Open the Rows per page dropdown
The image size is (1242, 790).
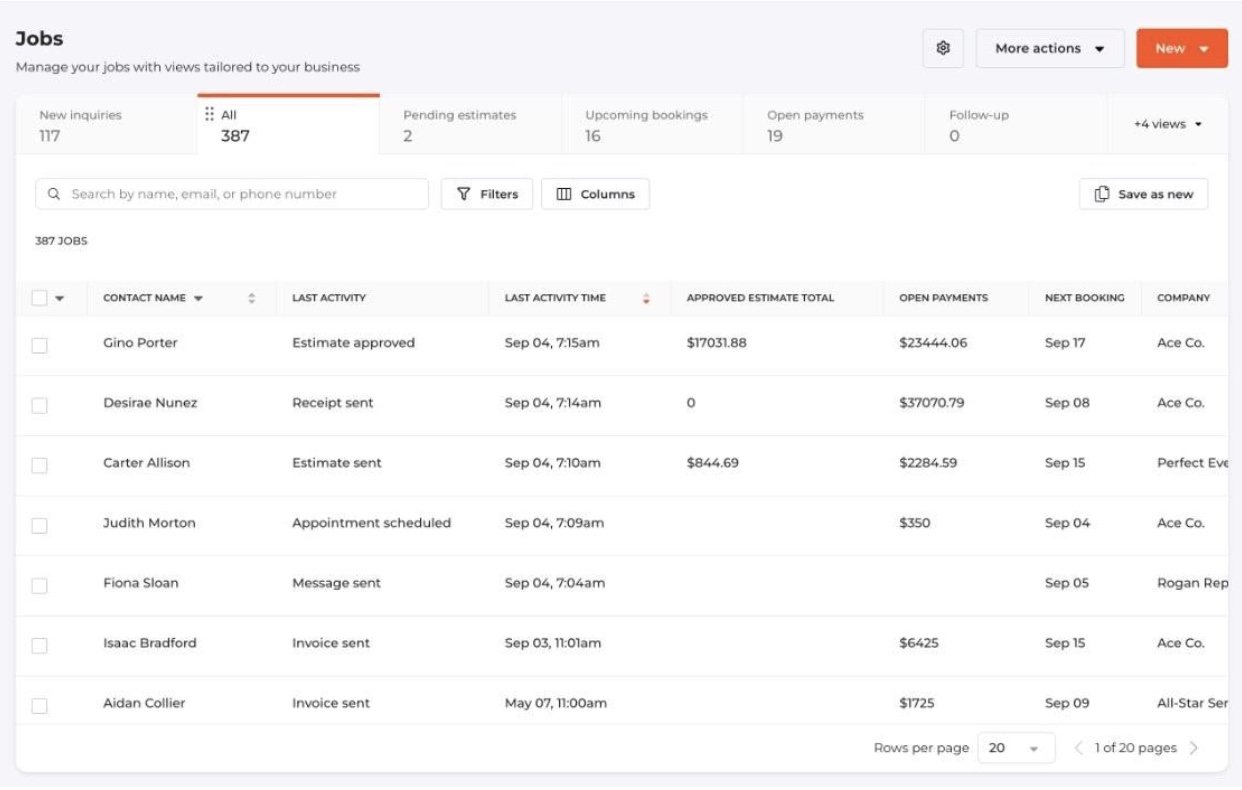click(x=1015, y=748)
